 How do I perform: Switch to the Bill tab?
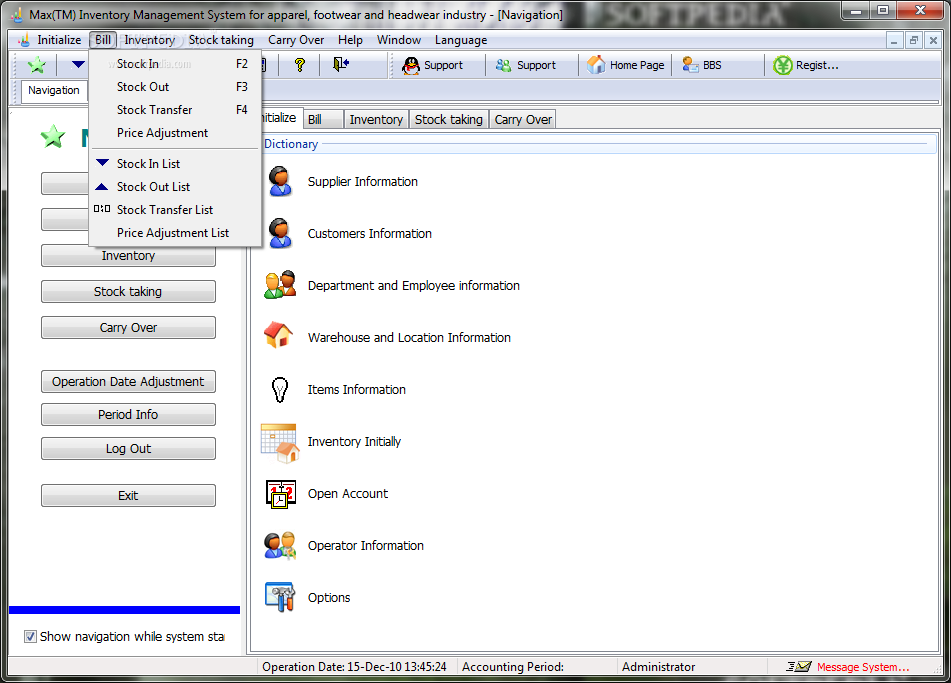pos(323,119)
